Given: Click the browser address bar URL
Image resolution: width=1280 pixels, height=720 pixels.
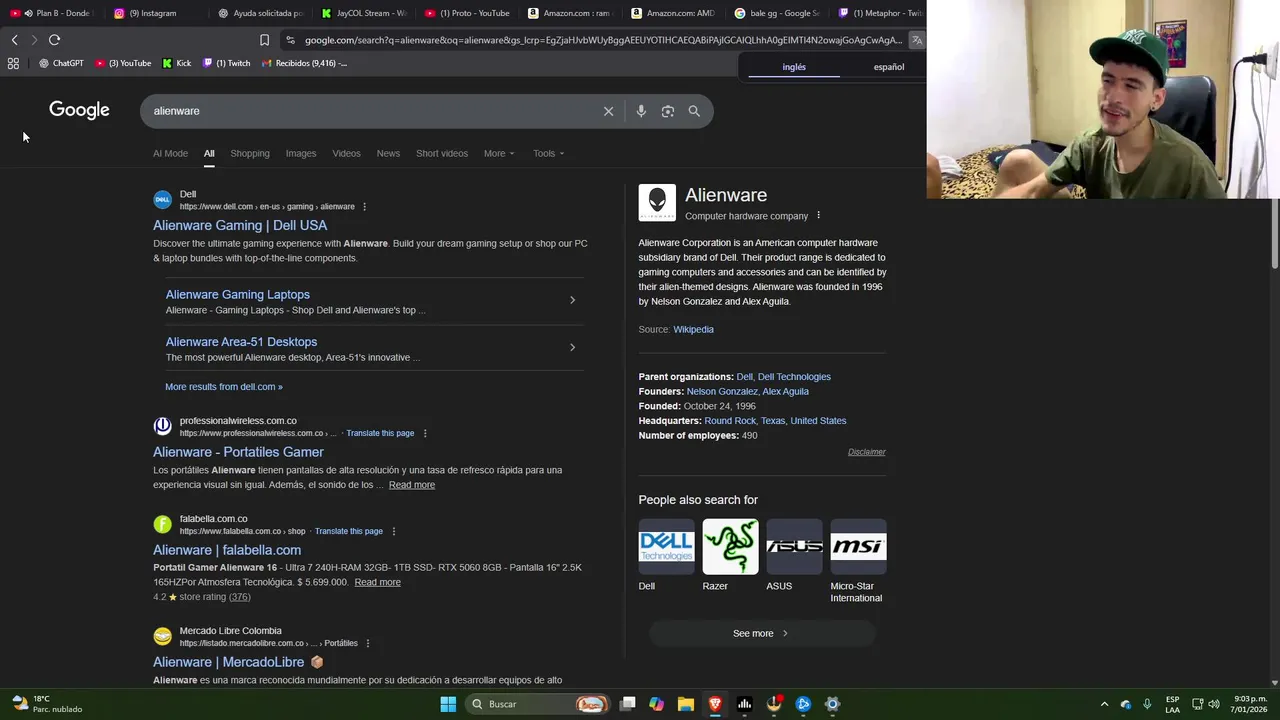Looking at the screenshot, I should 603,40.
